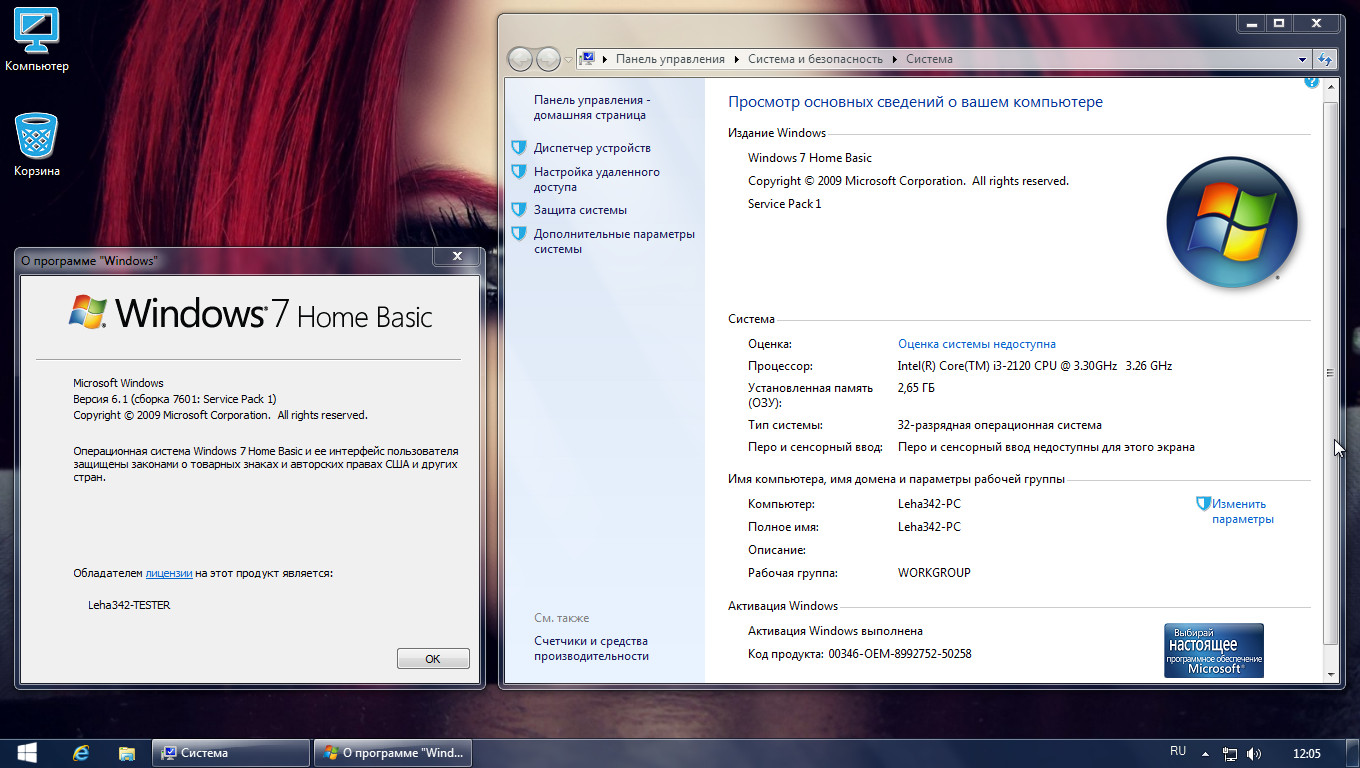Screen dimensions: 1360x768
Task: Switch to О программе Windows taskbar button
Action: (x=393, y=753)
